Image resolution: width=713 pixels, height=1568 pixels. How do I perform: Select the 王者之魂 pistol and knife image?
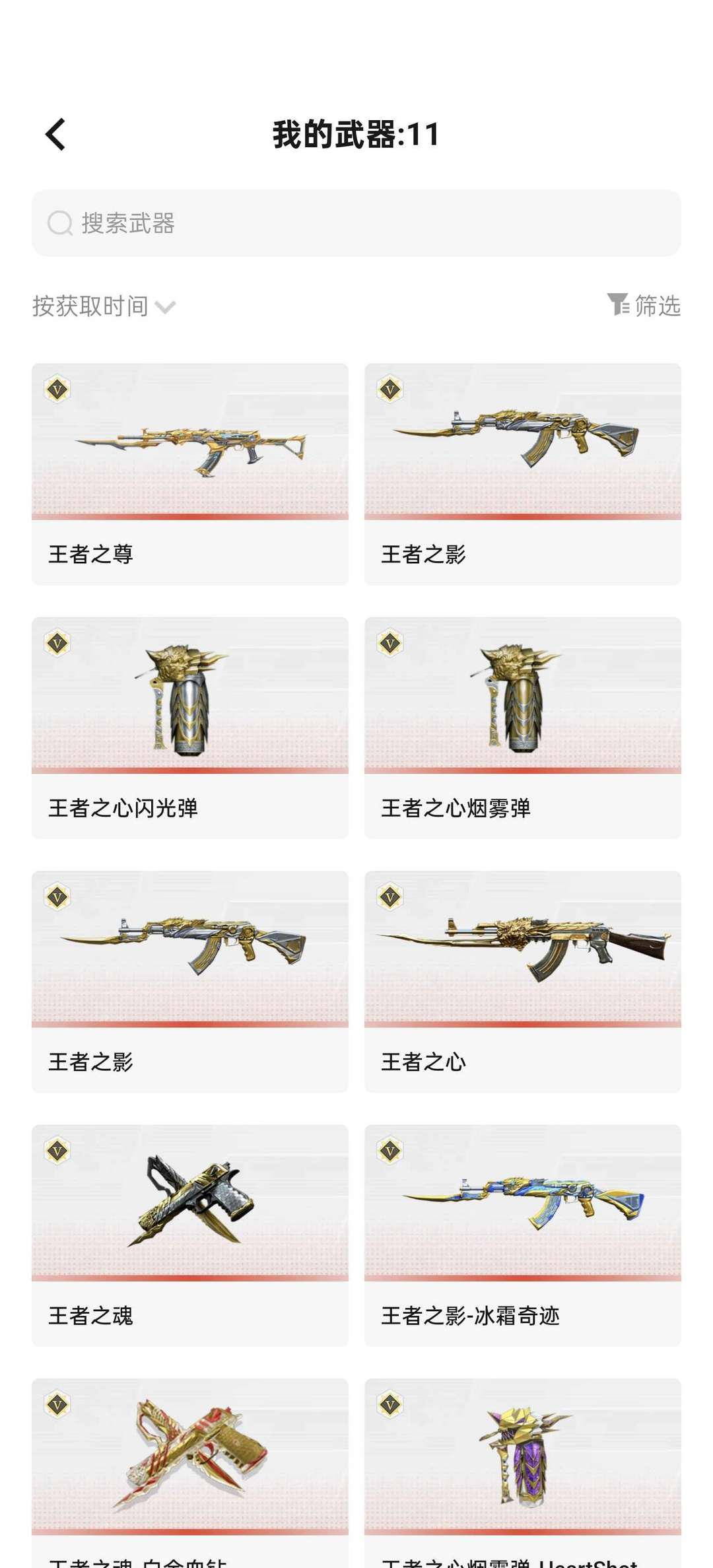pyautogui.click(x=190, y=1203)
